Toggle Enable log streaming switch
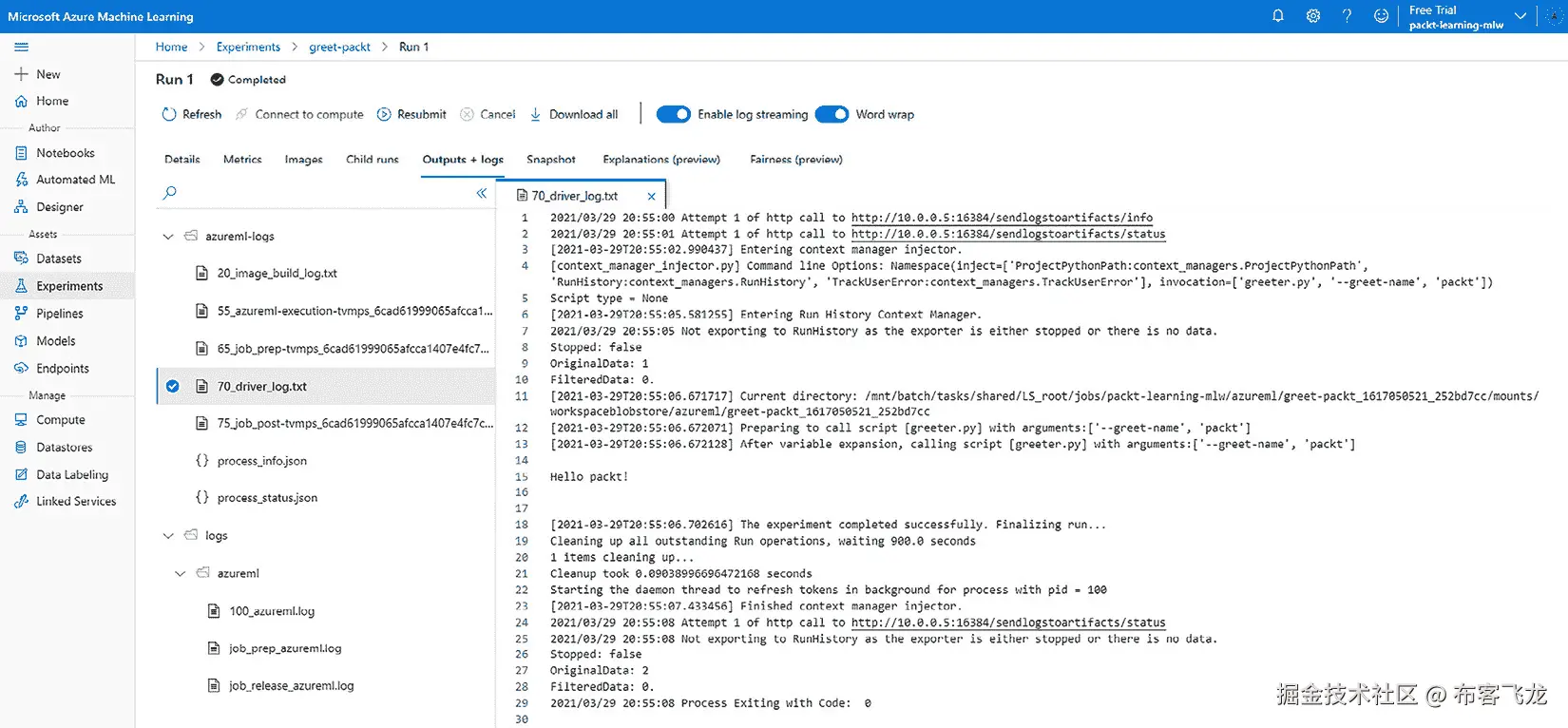The height and width of the screenshot is (728, 1568). (x=673, y=114)
